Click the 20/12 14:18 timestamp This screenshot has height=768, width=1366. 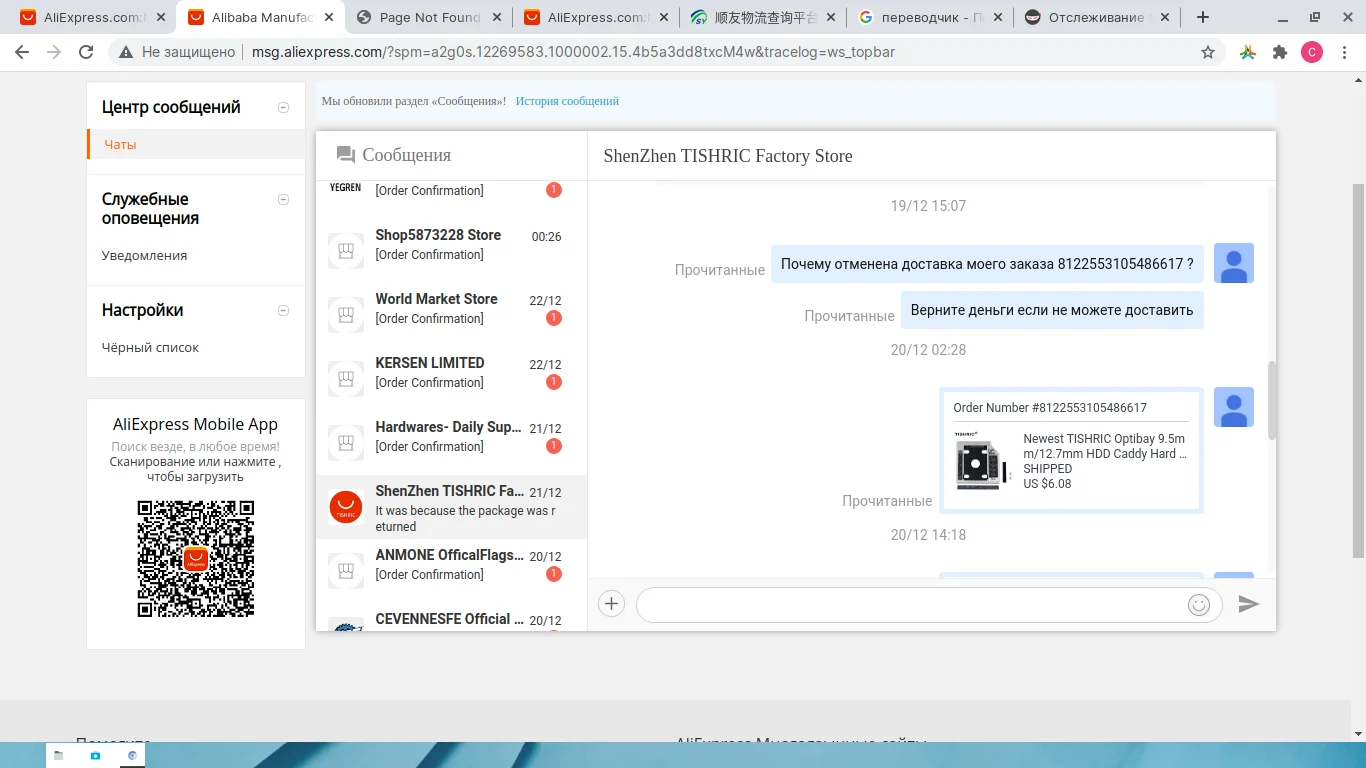click(x=928, y=535)
